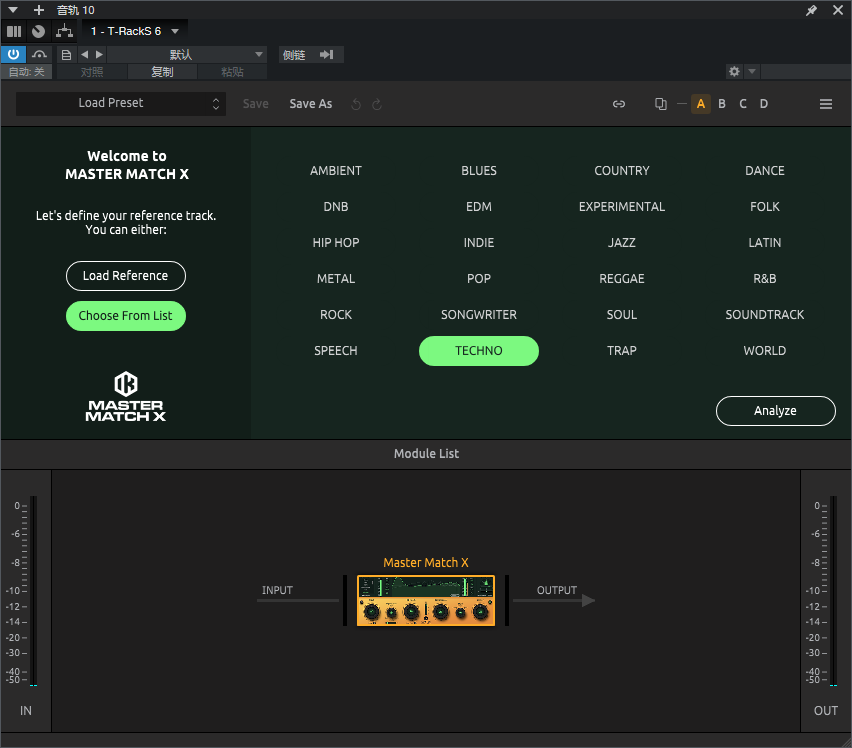Click the INPUT label in chain
Screen dimensions: 852x748
(277, 590)
